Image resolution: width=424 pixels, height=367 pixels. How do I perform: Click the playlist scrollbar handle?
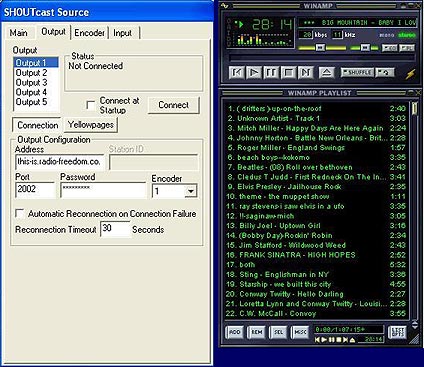tap(414, 109)
